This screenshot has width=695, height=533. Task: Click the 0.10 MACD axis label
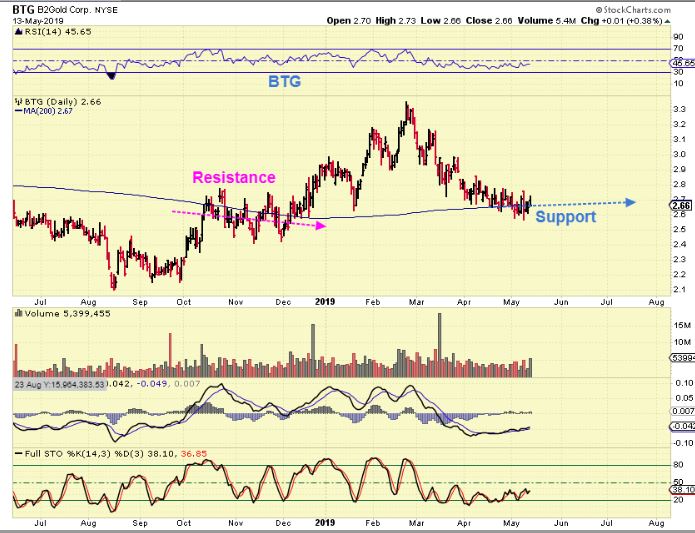[685, 383]
